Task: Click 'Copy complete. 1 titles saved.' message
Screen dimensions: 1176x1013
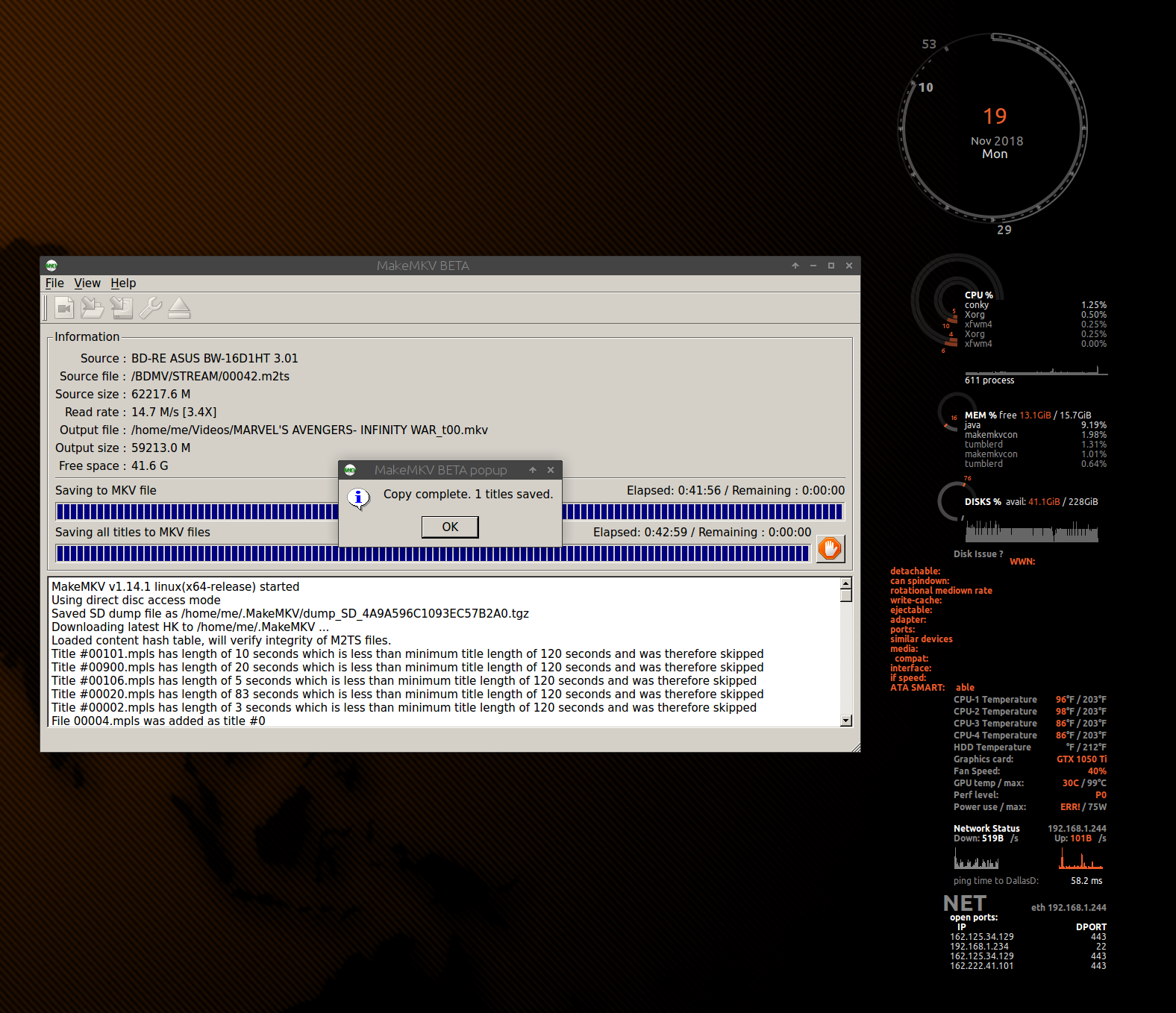Action: coord(468,494)
